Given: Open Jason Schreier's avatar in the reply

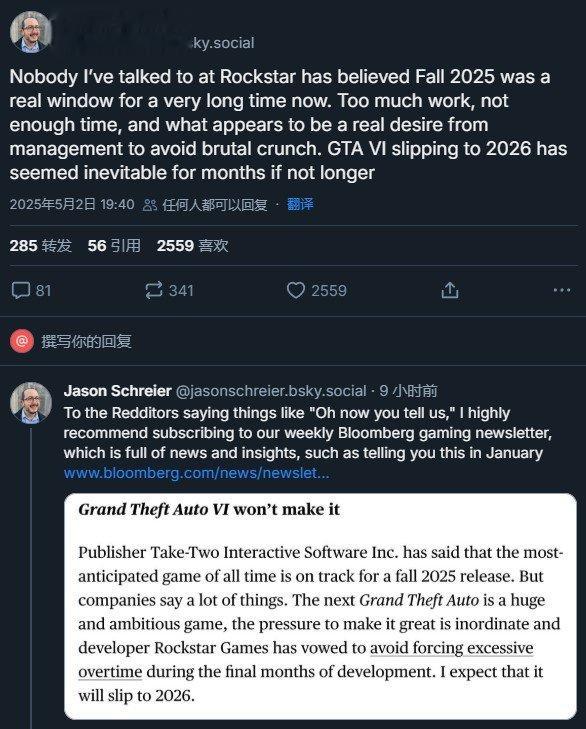Looking at the screenshot, I should pyautogui.click(x=31, y=403).
